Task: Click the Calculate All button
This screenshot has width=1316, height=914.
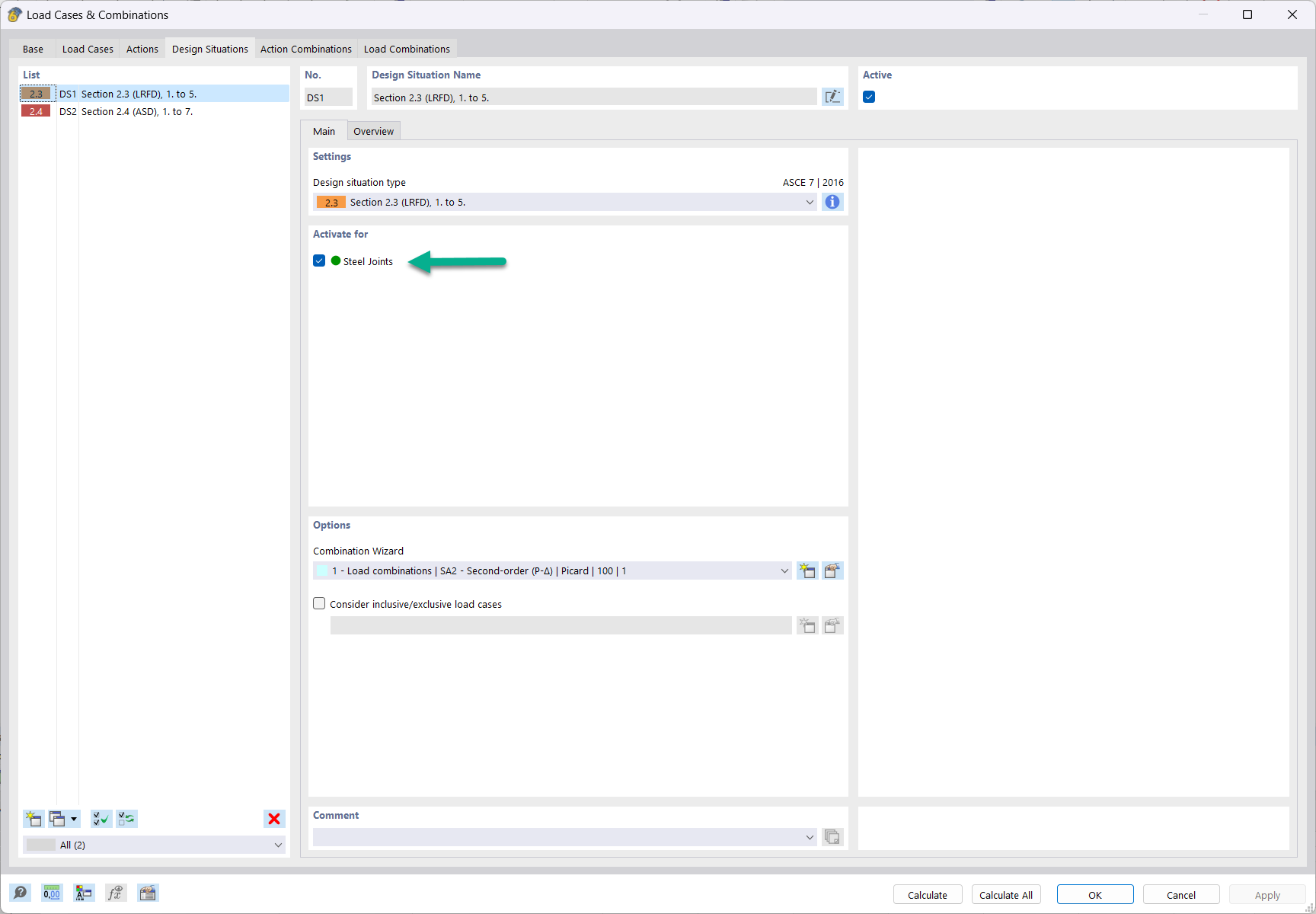Action: click(x=1006, y=894)
